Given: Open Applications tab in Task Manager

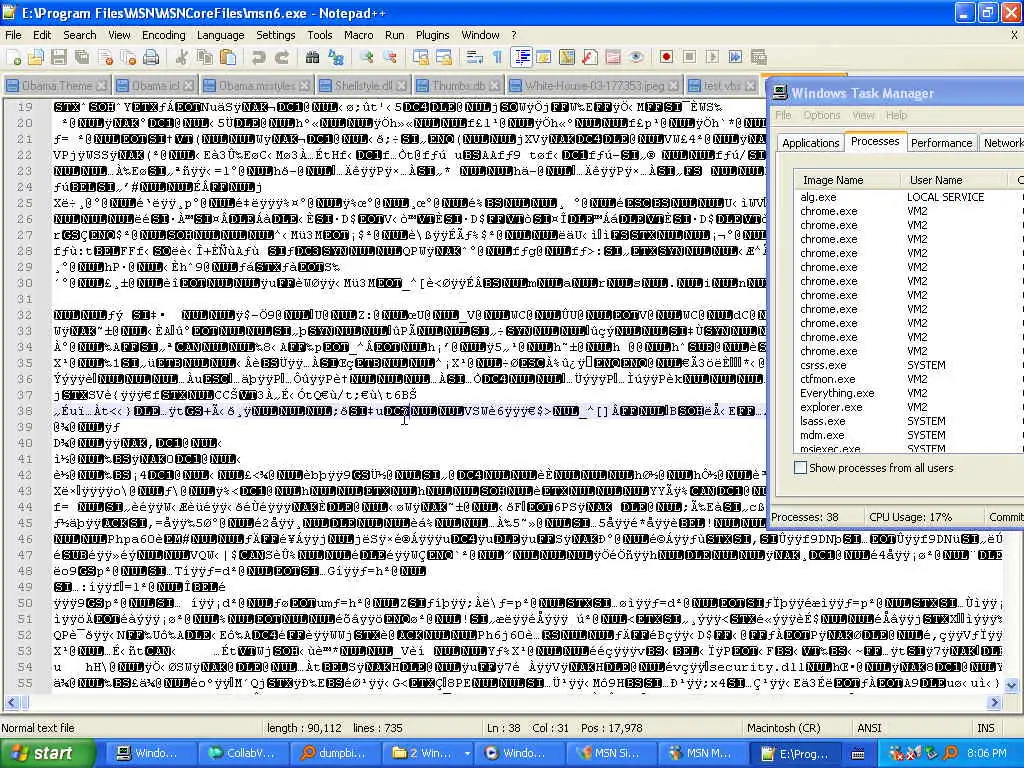Looking at the screenshot, I should click(810, 143).
